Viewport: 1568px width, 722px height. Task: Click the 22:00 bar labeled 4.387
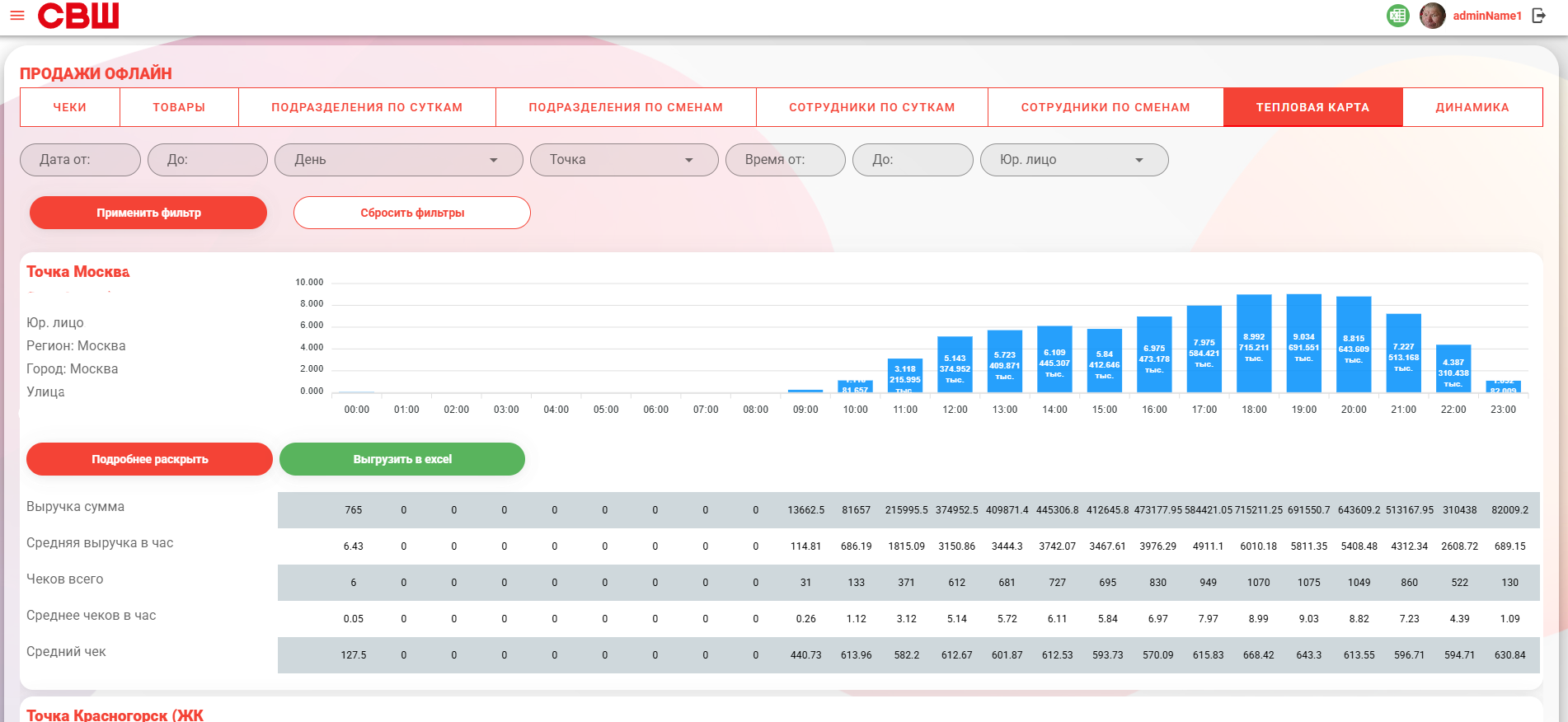point(1453,368)
